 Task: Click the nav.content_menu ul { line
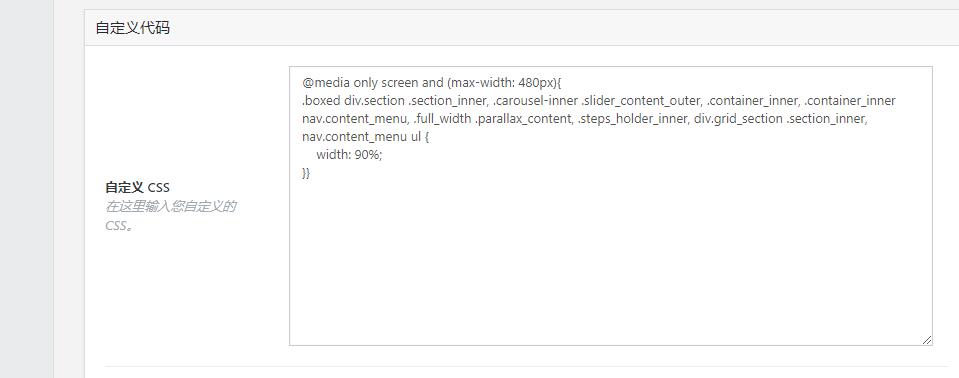[x=366, y=137]
